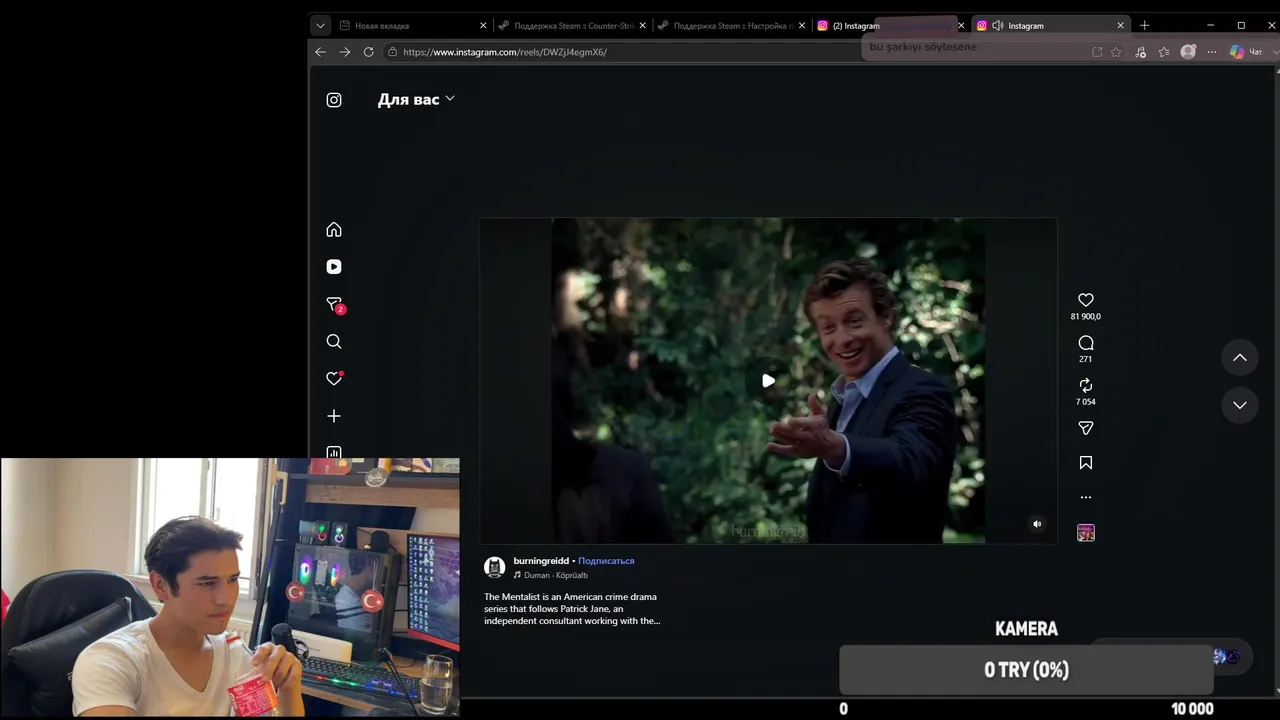Open the browser favorites list icon
Image resolution: width=1280 pixels, height=720 pixels.
point(1164,52)
